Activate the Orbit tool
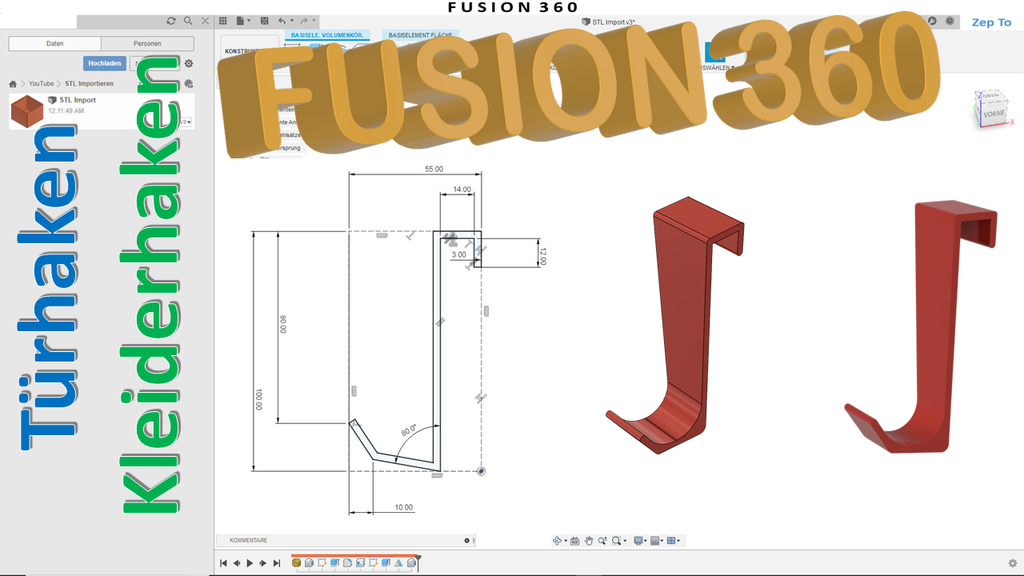Image resolution: width=1024 pixels, height=576 pixels. click(557, 541)
